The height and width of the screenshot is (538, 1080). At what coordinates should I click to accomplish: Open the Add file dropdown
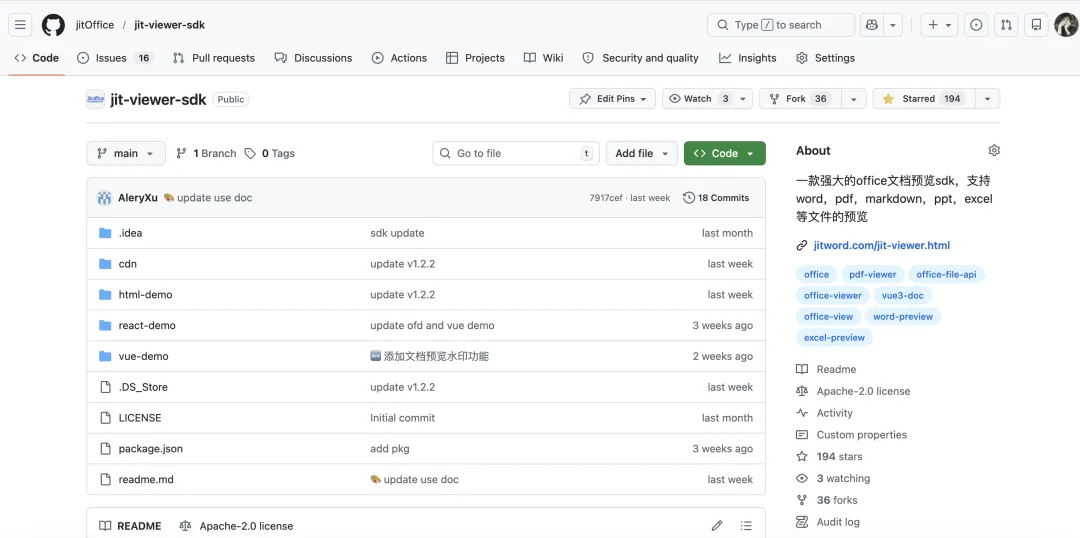click(642, 153)
